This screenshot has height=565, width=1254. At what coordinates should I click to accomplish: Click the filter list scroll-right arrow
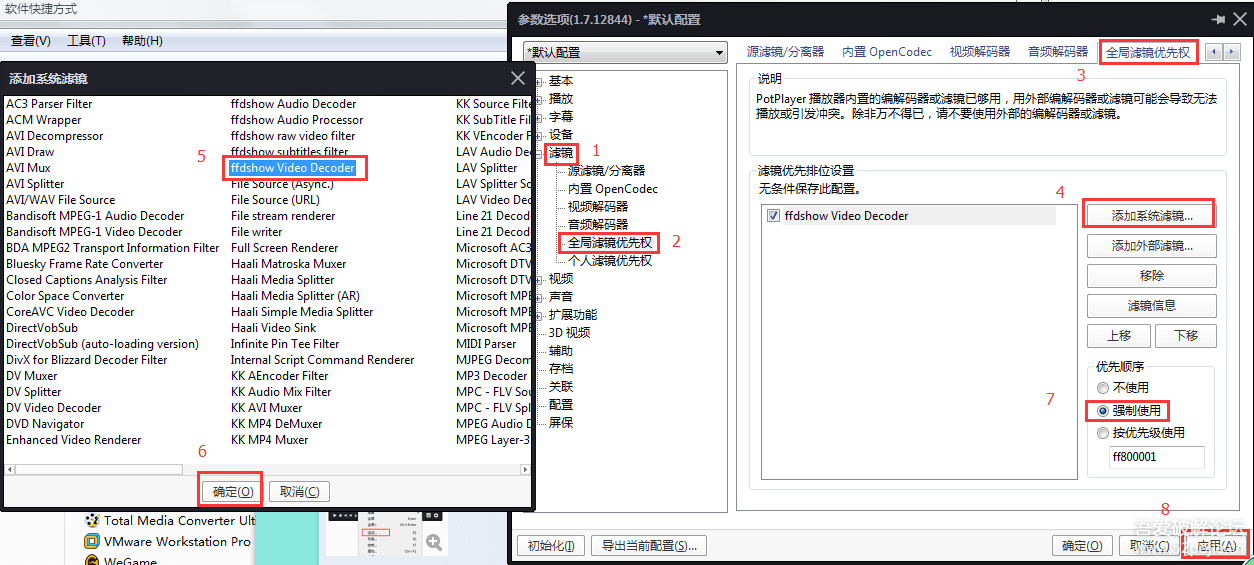click(x=524, y=469)
